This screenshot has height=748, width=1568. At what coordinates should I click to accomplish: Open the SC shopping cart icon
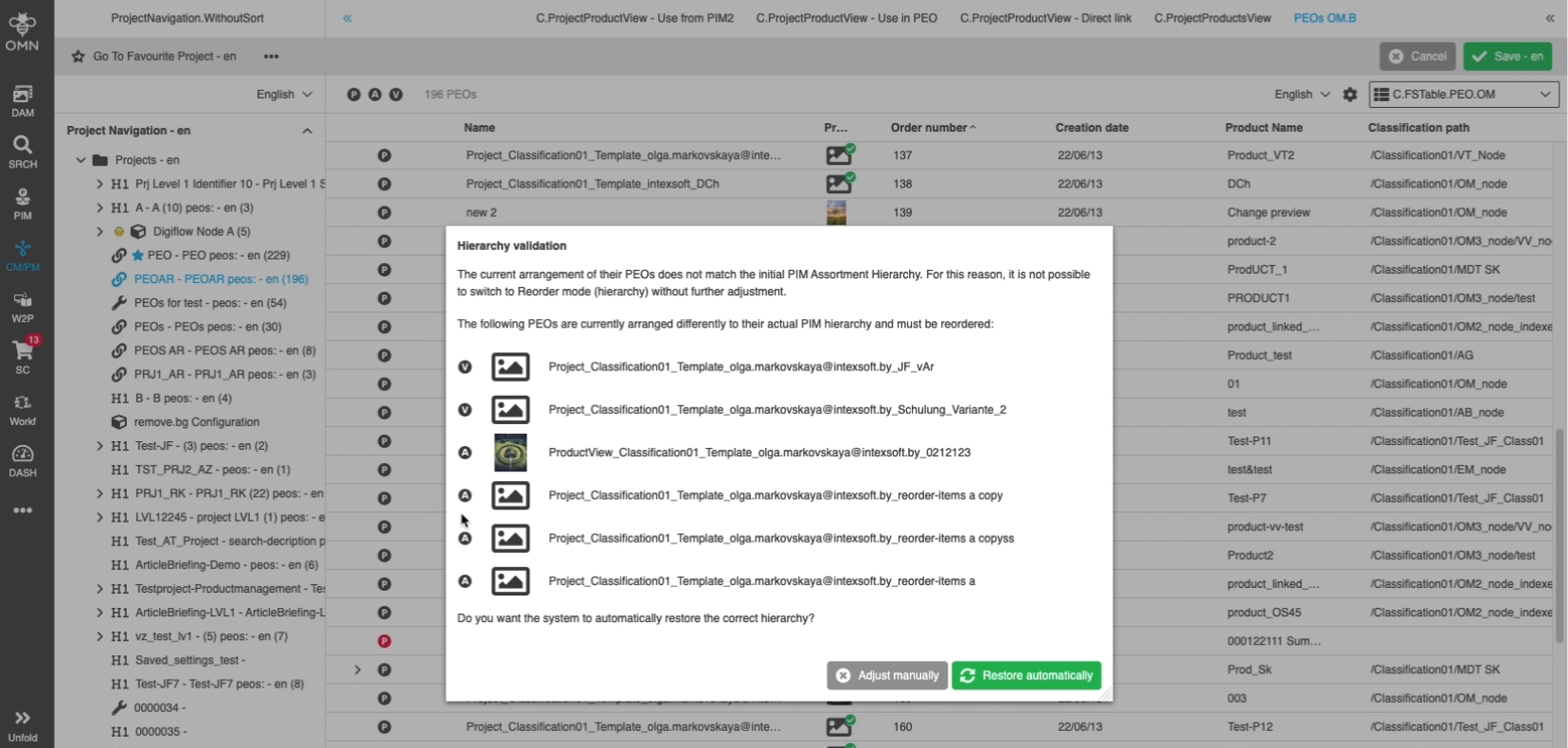click(x=23, y=356)
